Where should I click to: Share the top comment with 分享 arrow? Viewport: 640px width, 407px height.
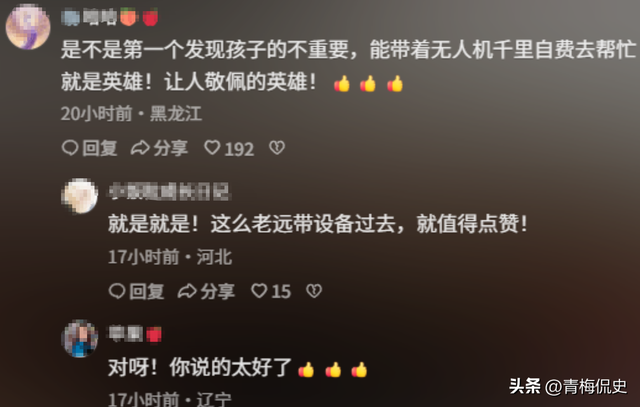[159, 148]
